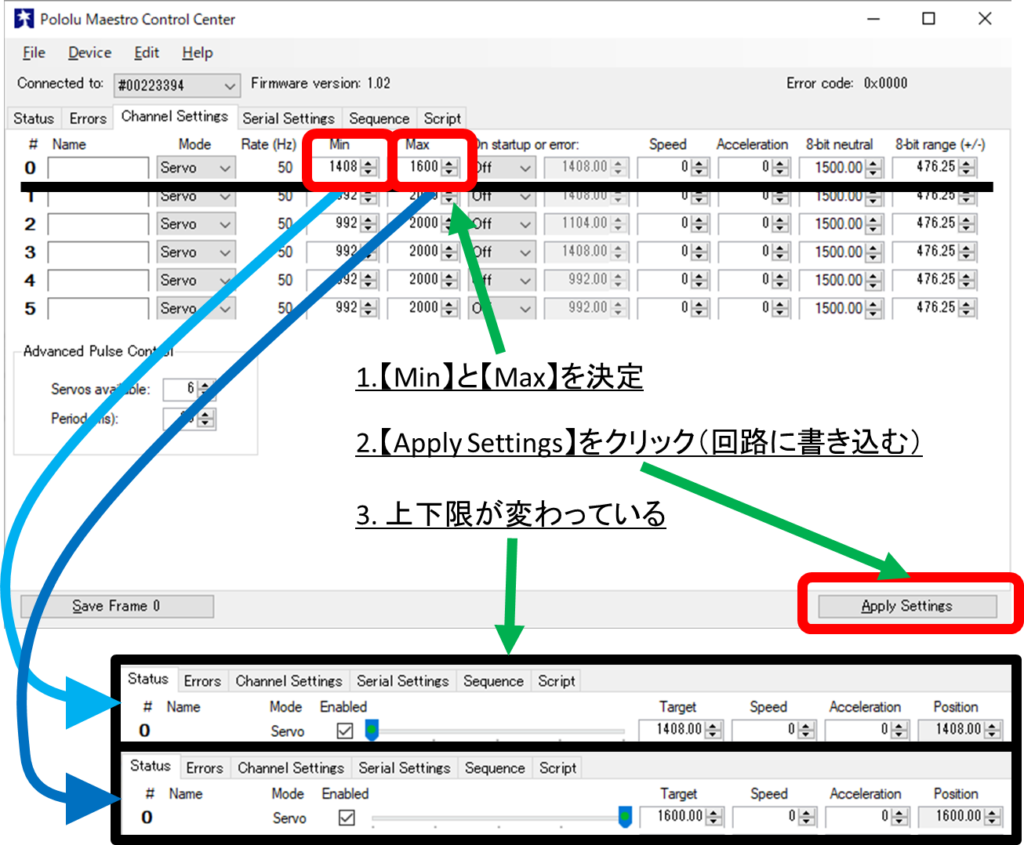Screen dimensions: 1024x845
Task: Click the Max box for channel 4
Action: pyautogui.click(x=423, y=279)
